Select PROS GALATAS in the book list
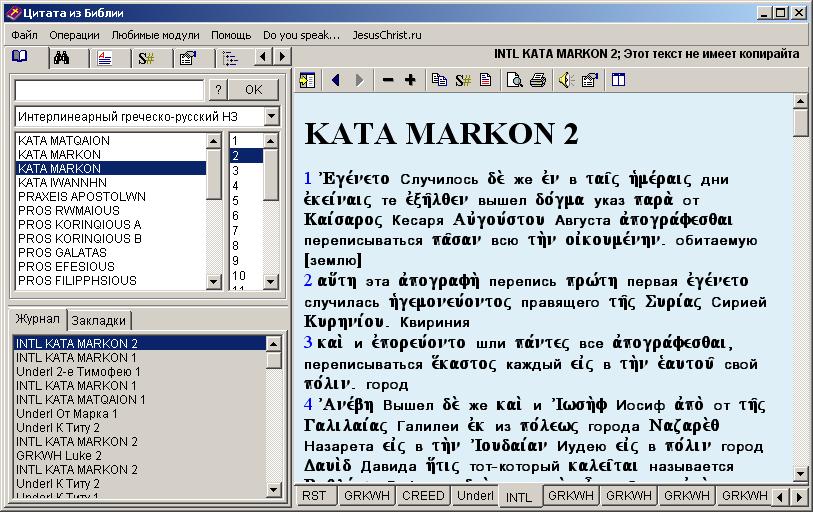The height and width of the screenshot is (512, 813). click(64, 253)
